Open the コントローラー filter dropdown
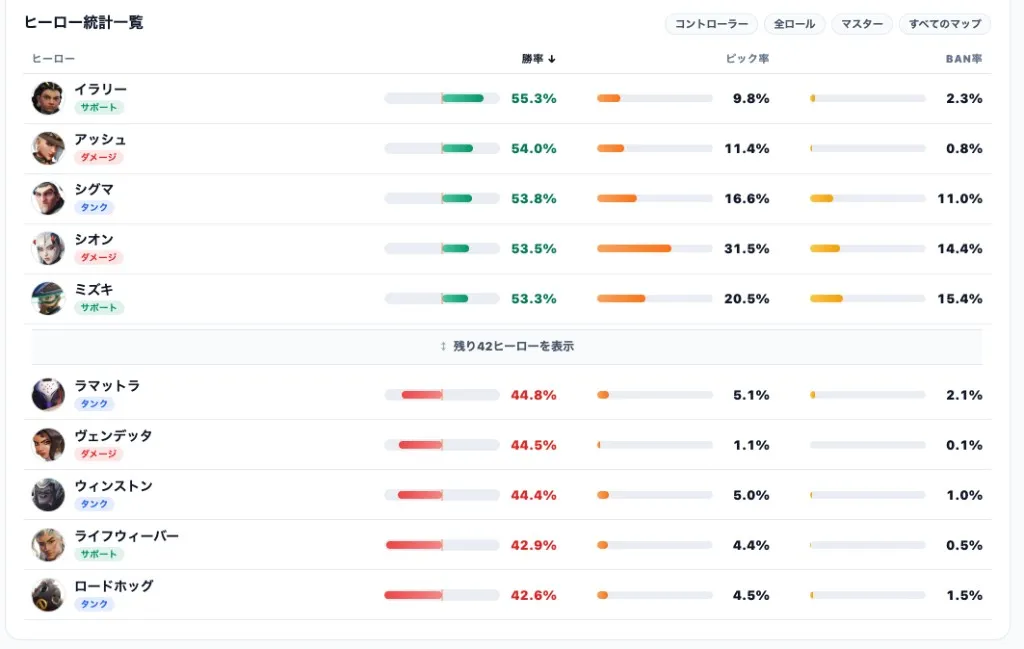Viewport: 1024px width, 649px height. tap(711, 24)
